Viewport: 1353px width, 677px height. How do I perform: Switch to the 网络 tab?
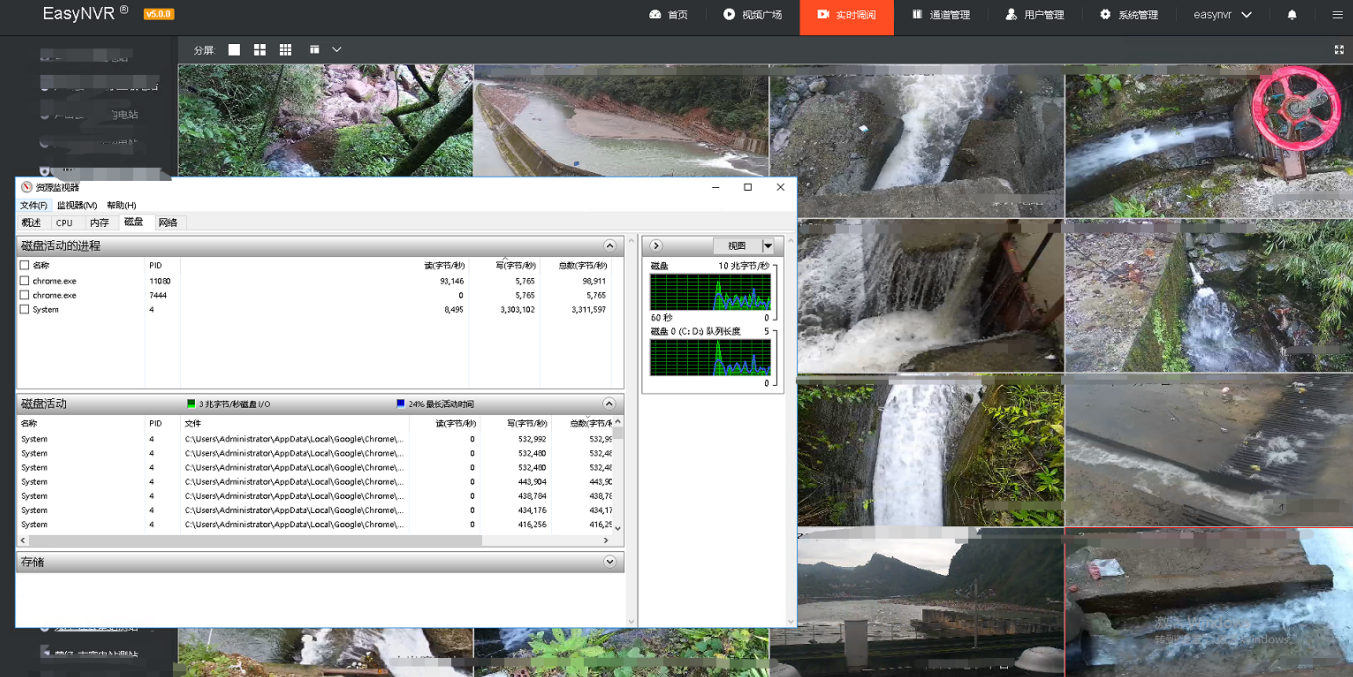pos(168,223)
